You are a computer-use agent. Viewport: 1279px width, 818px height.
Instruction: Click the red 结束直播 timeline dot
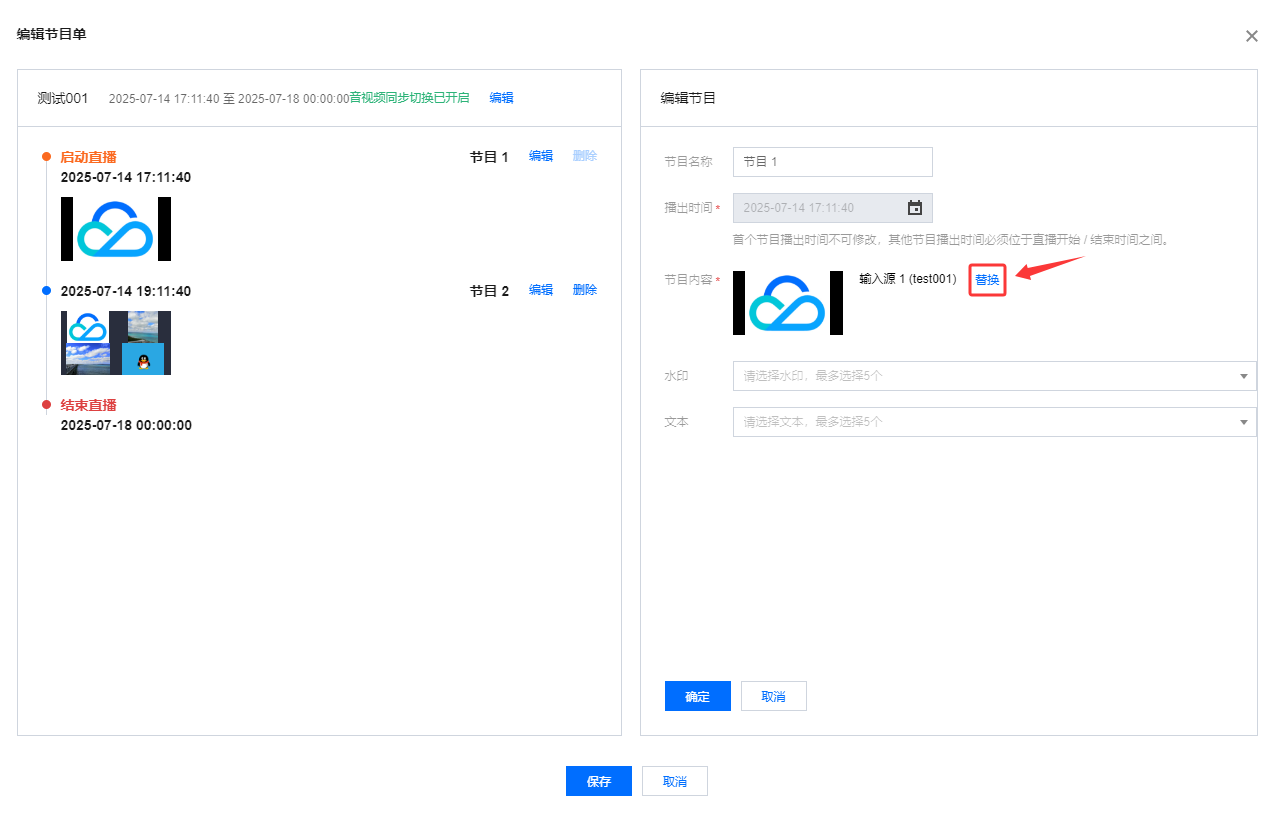pos(46,404)
